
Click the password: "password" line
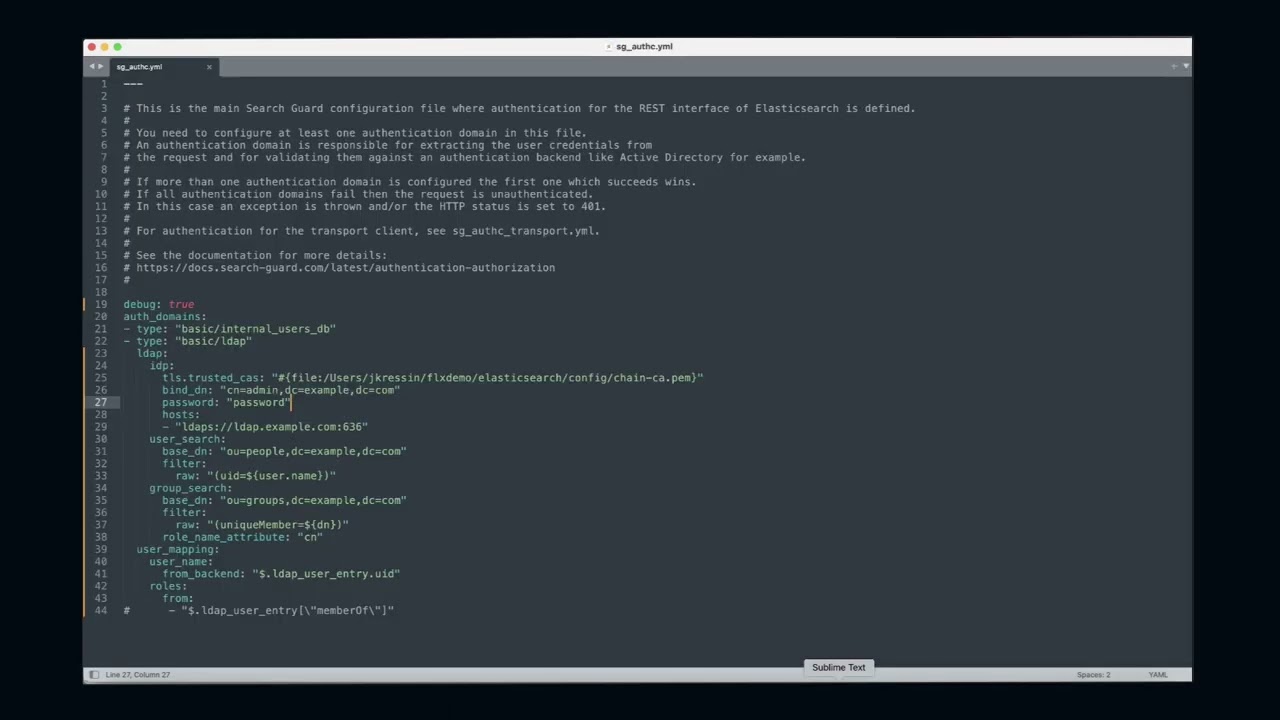point(226,402)
